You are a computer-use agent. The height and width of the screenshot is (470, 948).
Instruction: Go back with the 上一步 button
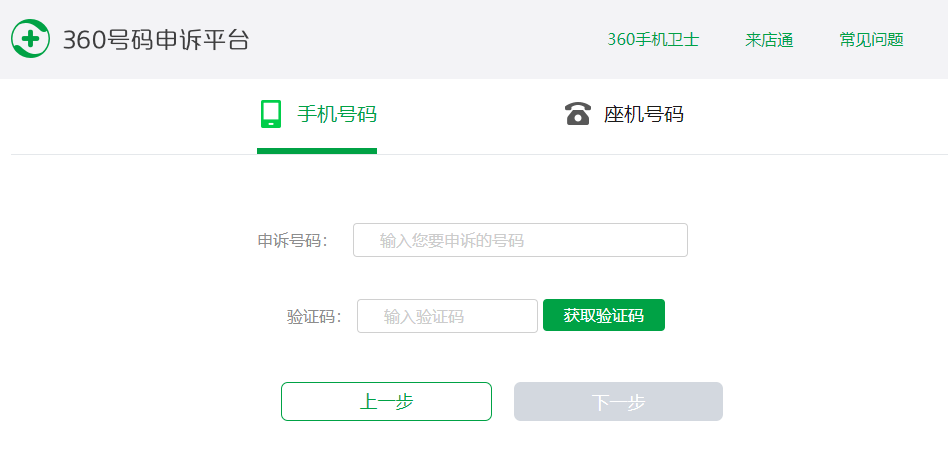point(386,401)
